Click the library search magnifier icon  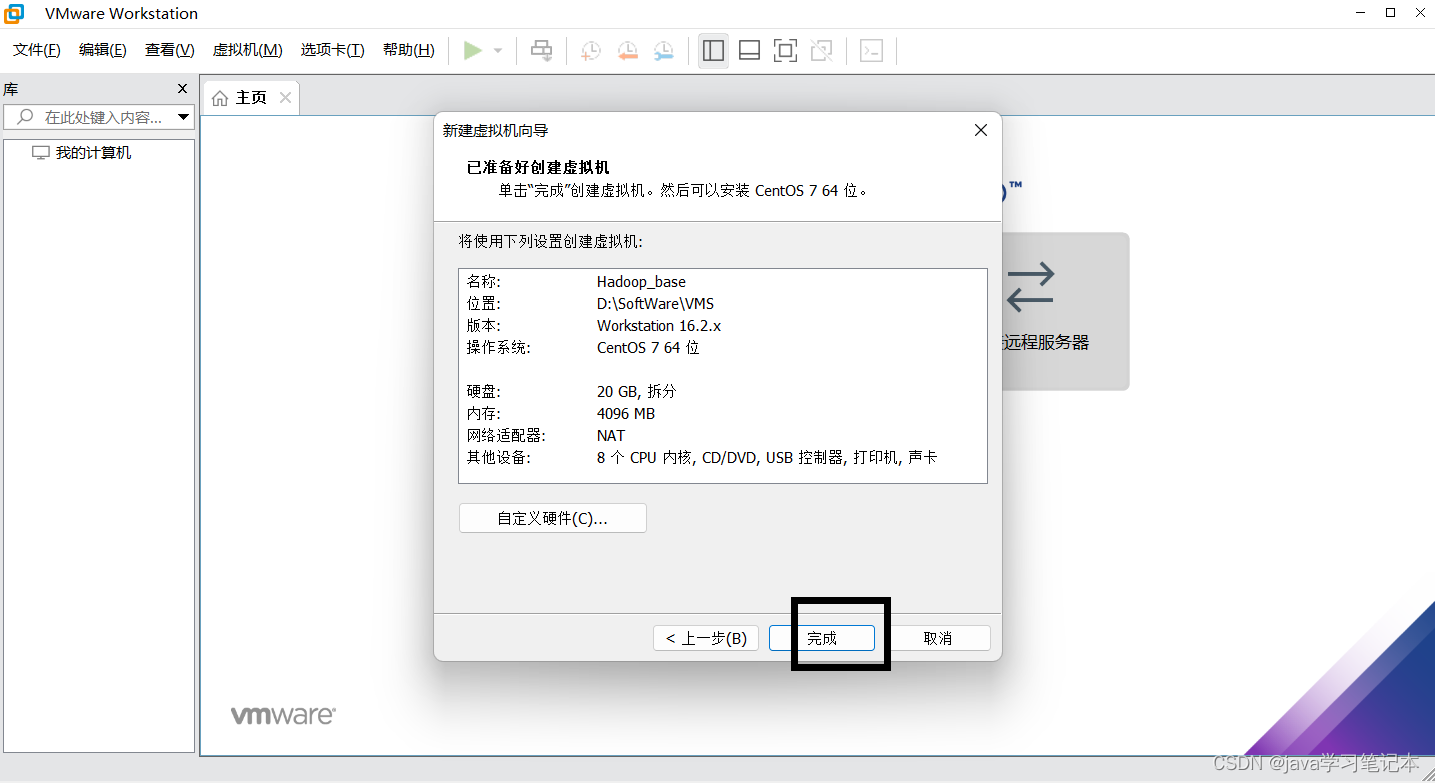click(25, 117)
